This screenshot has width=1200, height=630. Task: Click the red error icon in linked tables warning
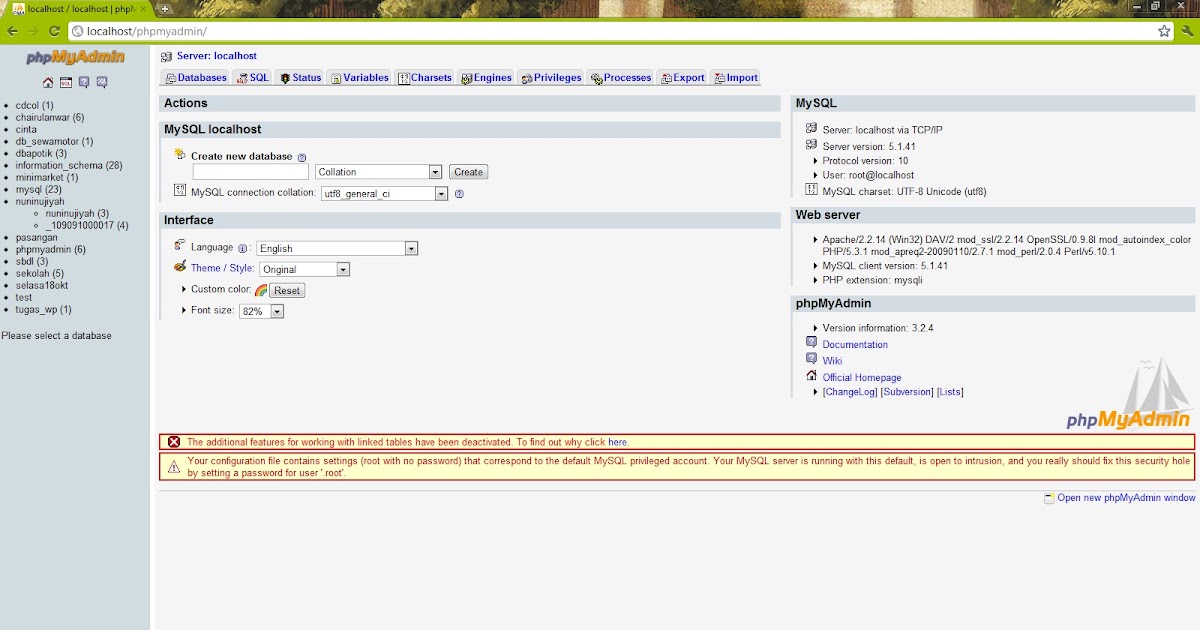pos(174,442)
